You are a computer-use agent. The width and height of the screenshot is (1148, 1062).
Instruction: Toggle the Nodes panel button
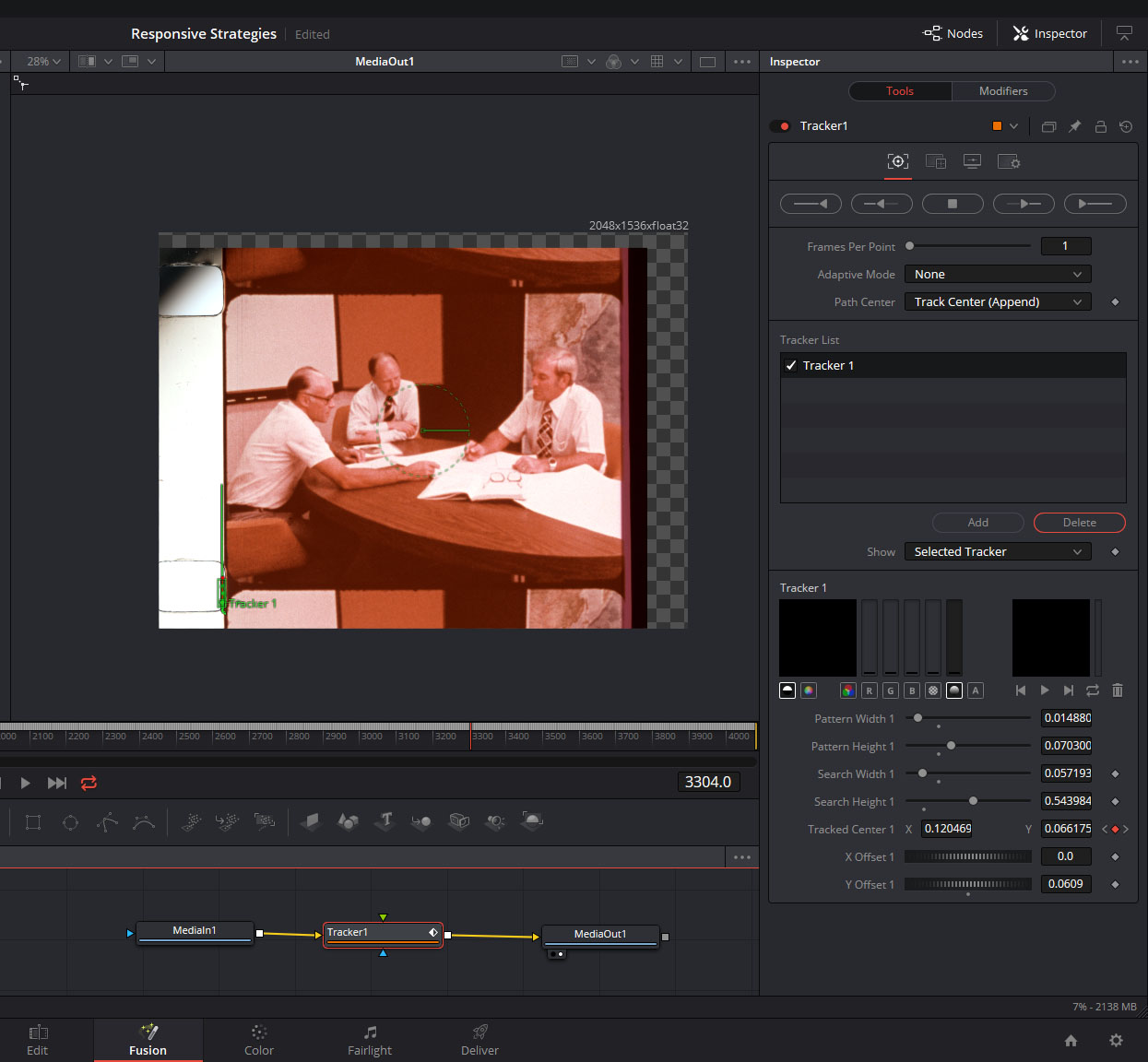coord(953,34)
